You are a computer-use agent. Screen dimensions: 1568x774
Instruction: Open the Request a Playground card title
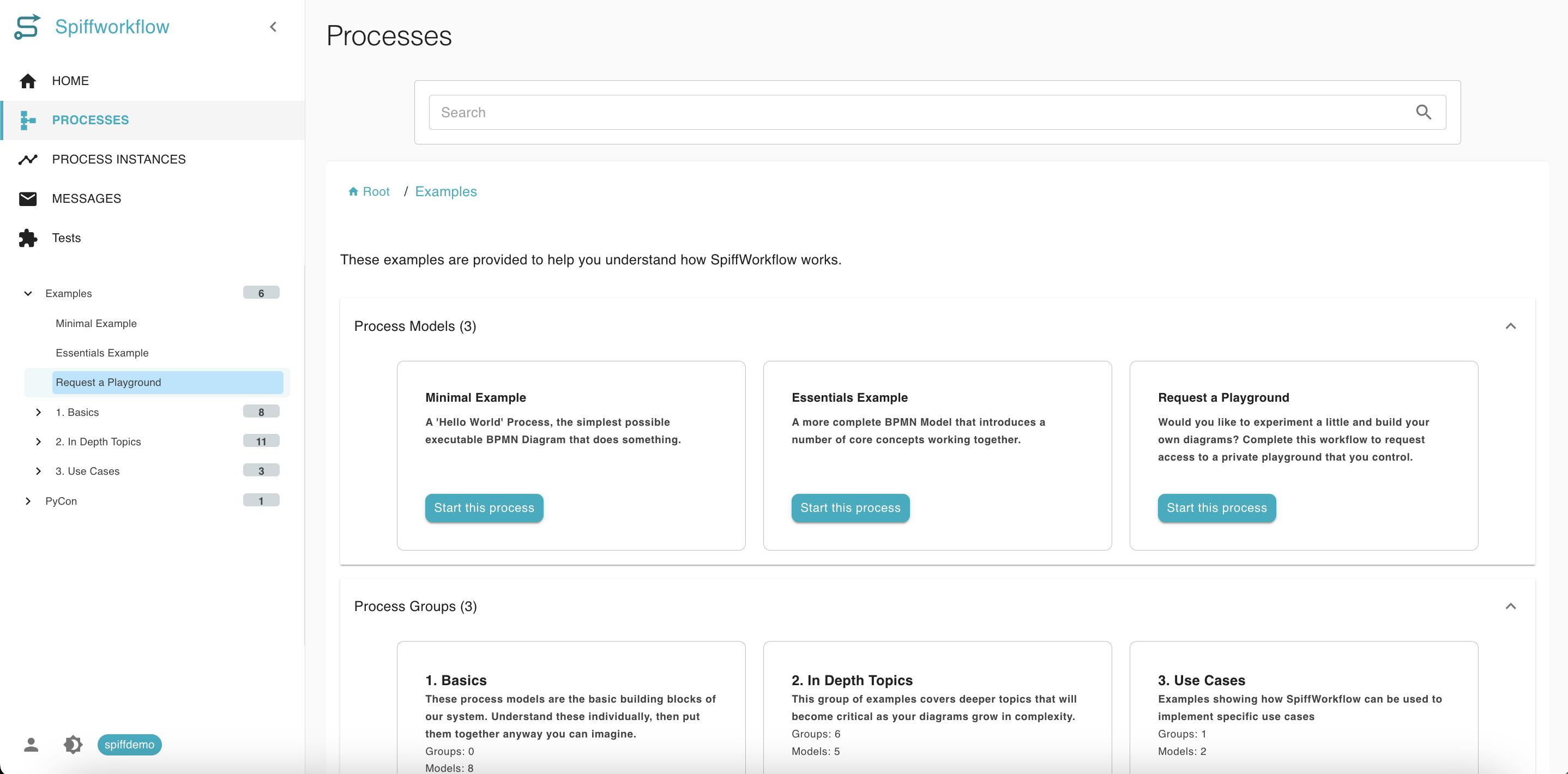[x=1223, y=397]
